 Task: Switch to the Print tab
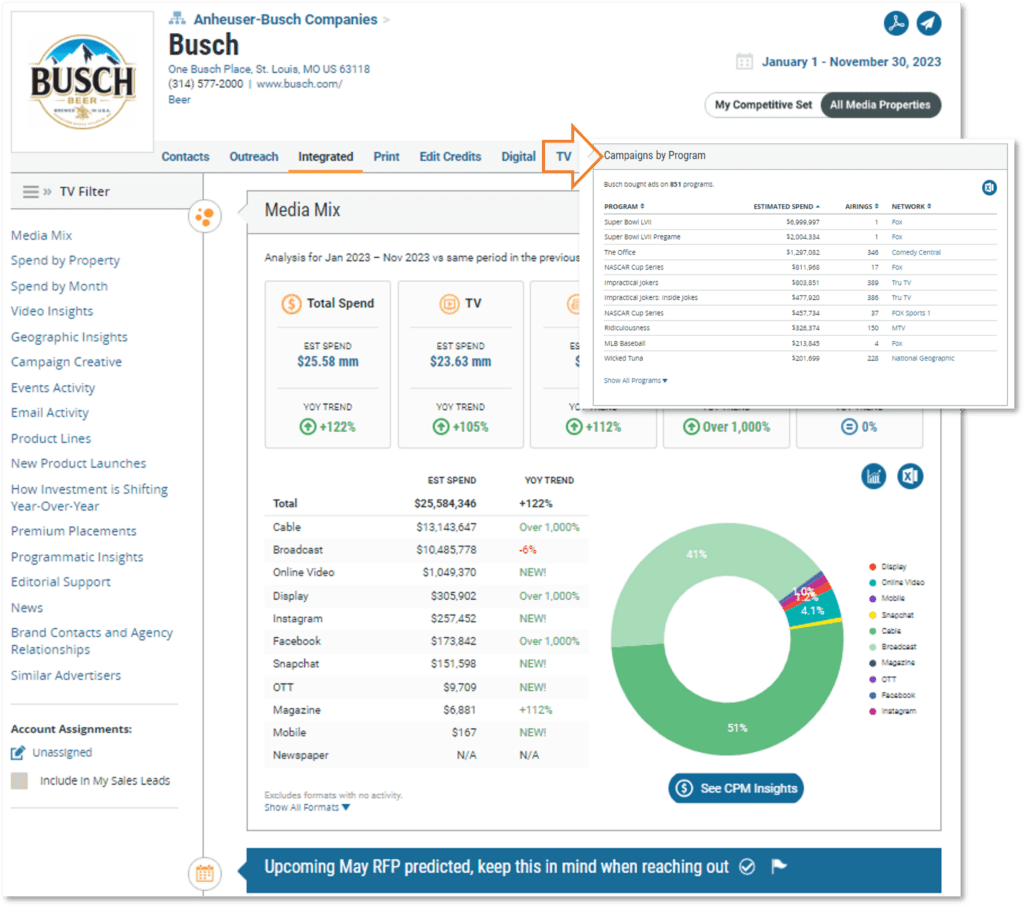[387, 157]
